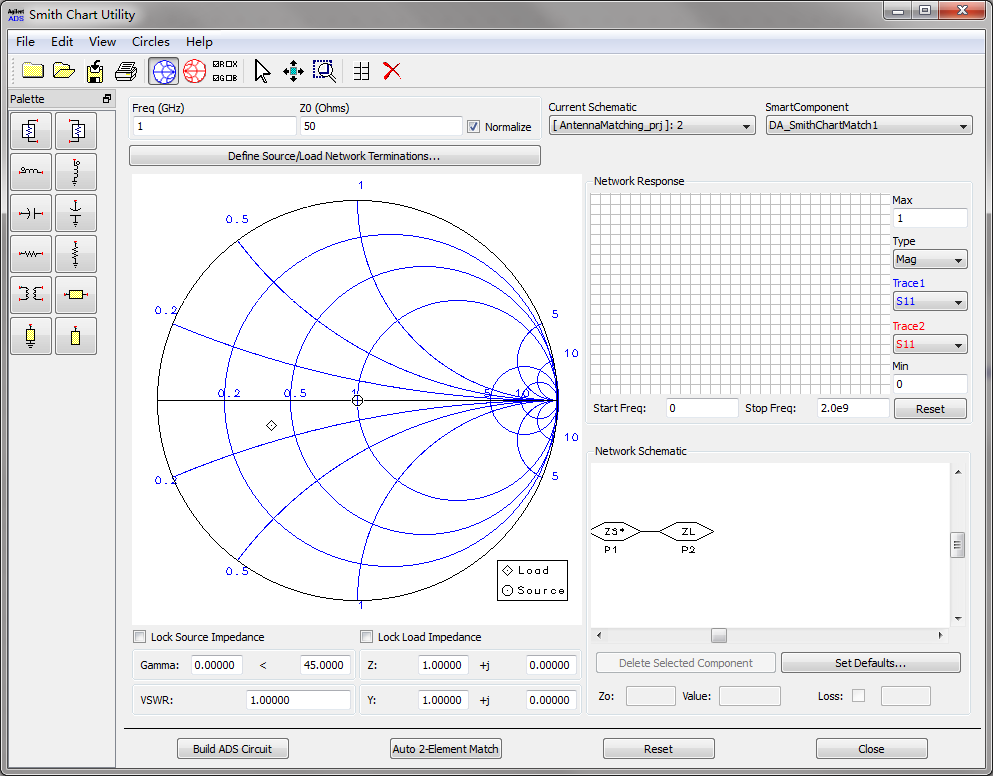Tick the Loss checkbox
The height and width of the screenshot is (776, 993).
(858, 696)
